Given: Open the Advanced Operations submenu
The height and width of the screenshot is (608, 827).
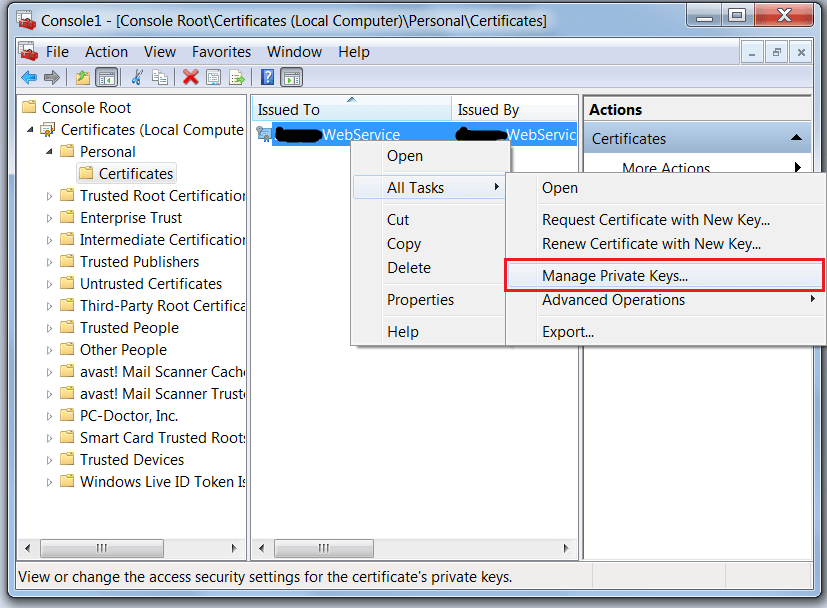Looking at the screenshot, I should (666, 300).
